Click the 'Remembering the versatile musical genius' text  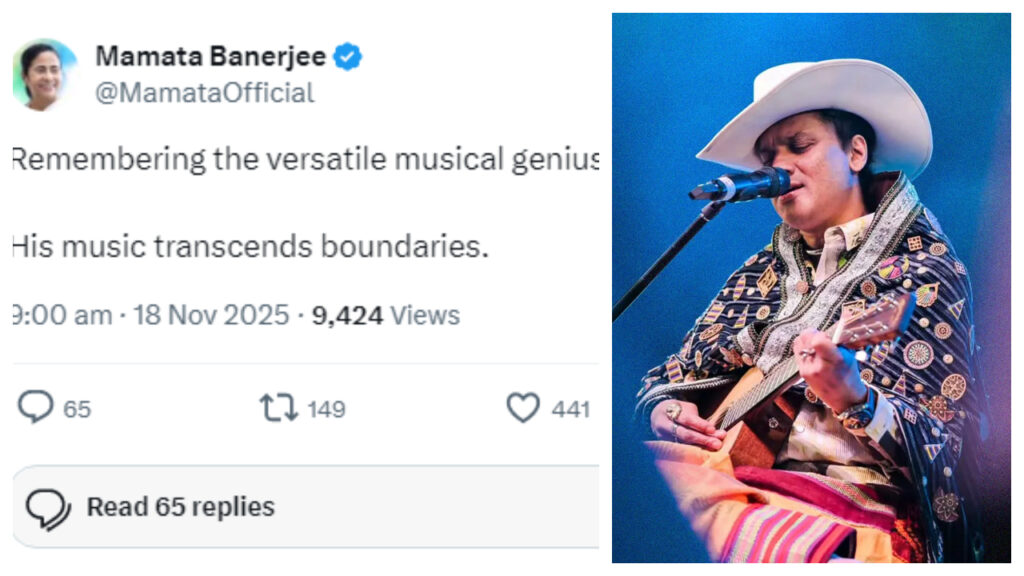[x=305, y=158]
